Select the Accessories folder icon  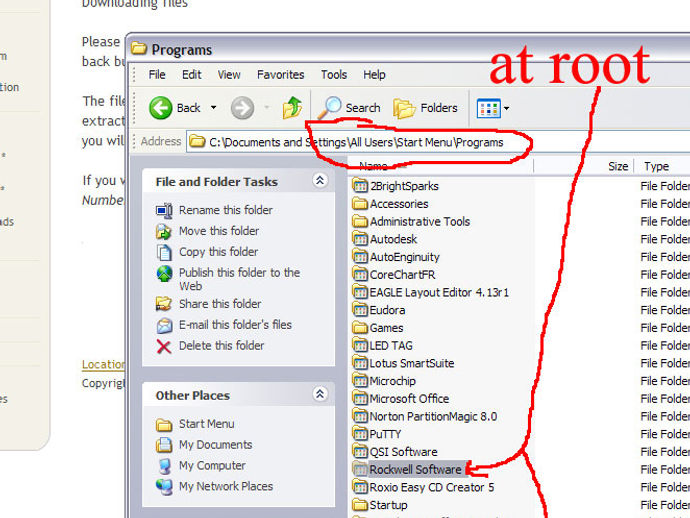[360, 203]
